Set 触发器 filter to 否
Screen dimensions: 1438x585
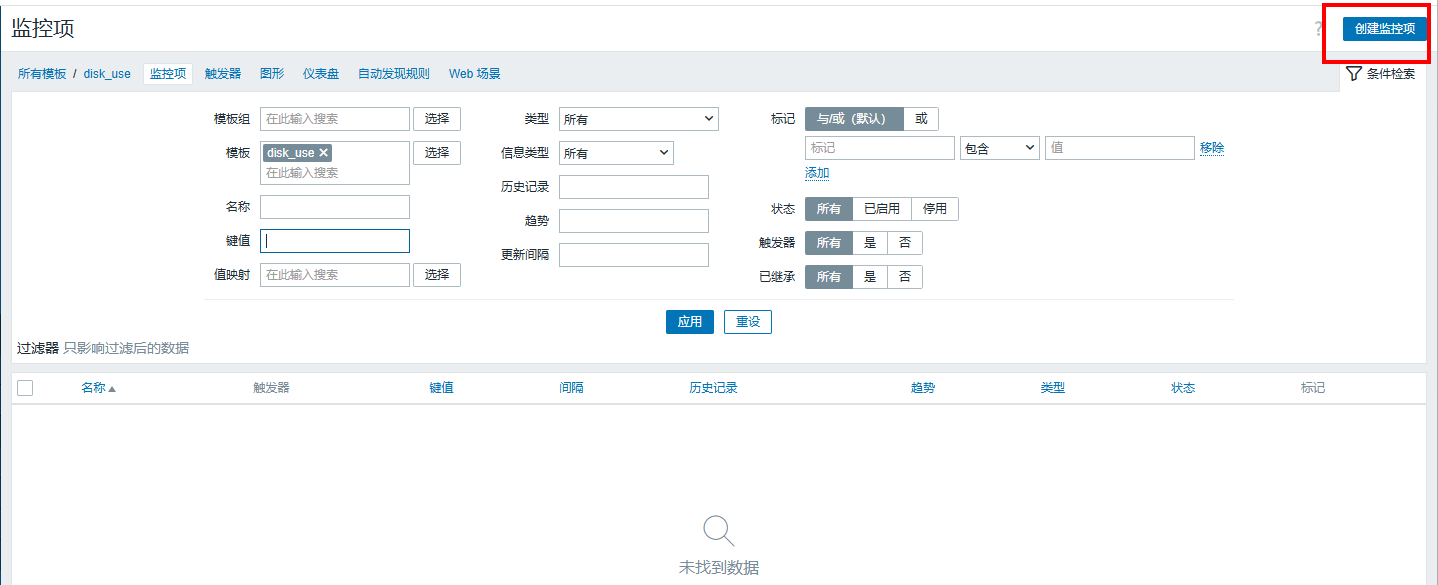pyautogui.click(x=905, y=243)
